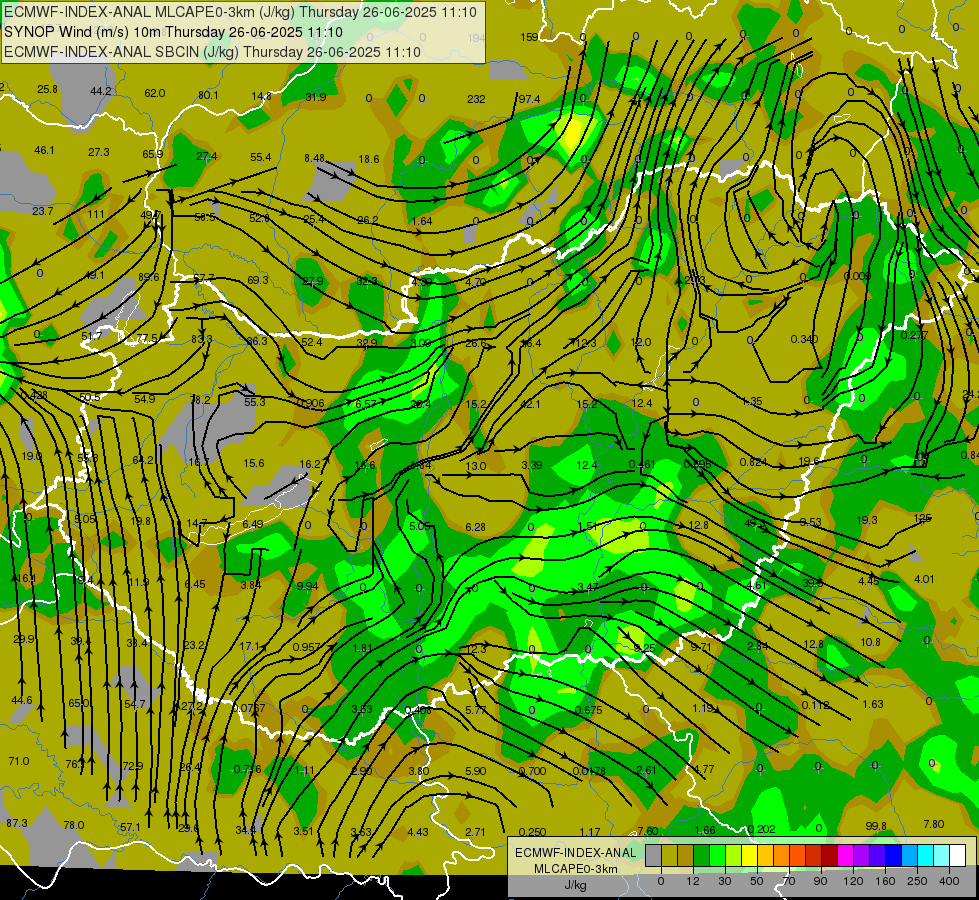The height and width of the screenshot is (900, 979).
Task: Click map value 0.202
Action: click(761, 829)
